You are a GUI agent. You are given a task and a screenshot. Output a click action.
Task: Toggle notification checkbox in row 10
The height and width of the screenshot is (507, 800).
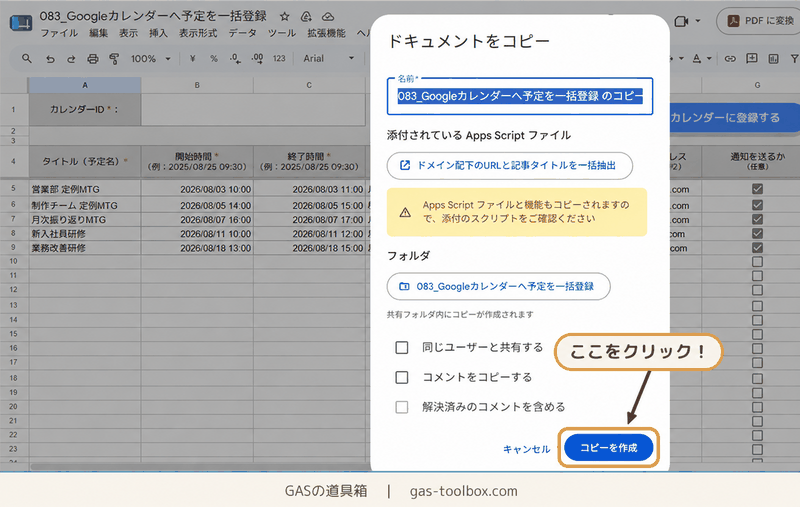pos(757,262)
